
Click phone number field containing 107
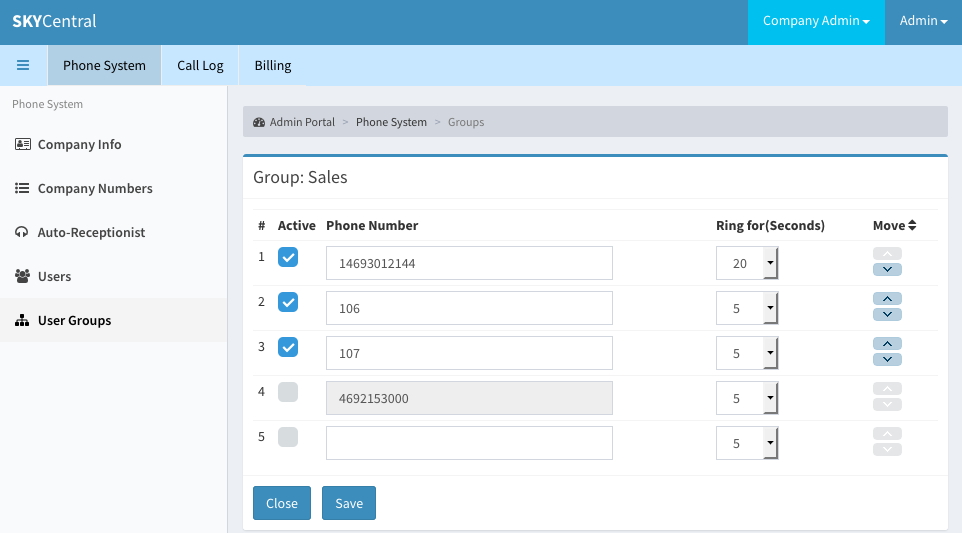coord(469,353)
